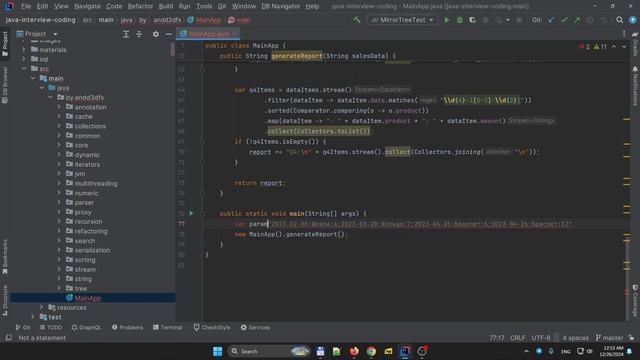Select MainApp file in project tree
640x360 pixels.
coord(88,298)
